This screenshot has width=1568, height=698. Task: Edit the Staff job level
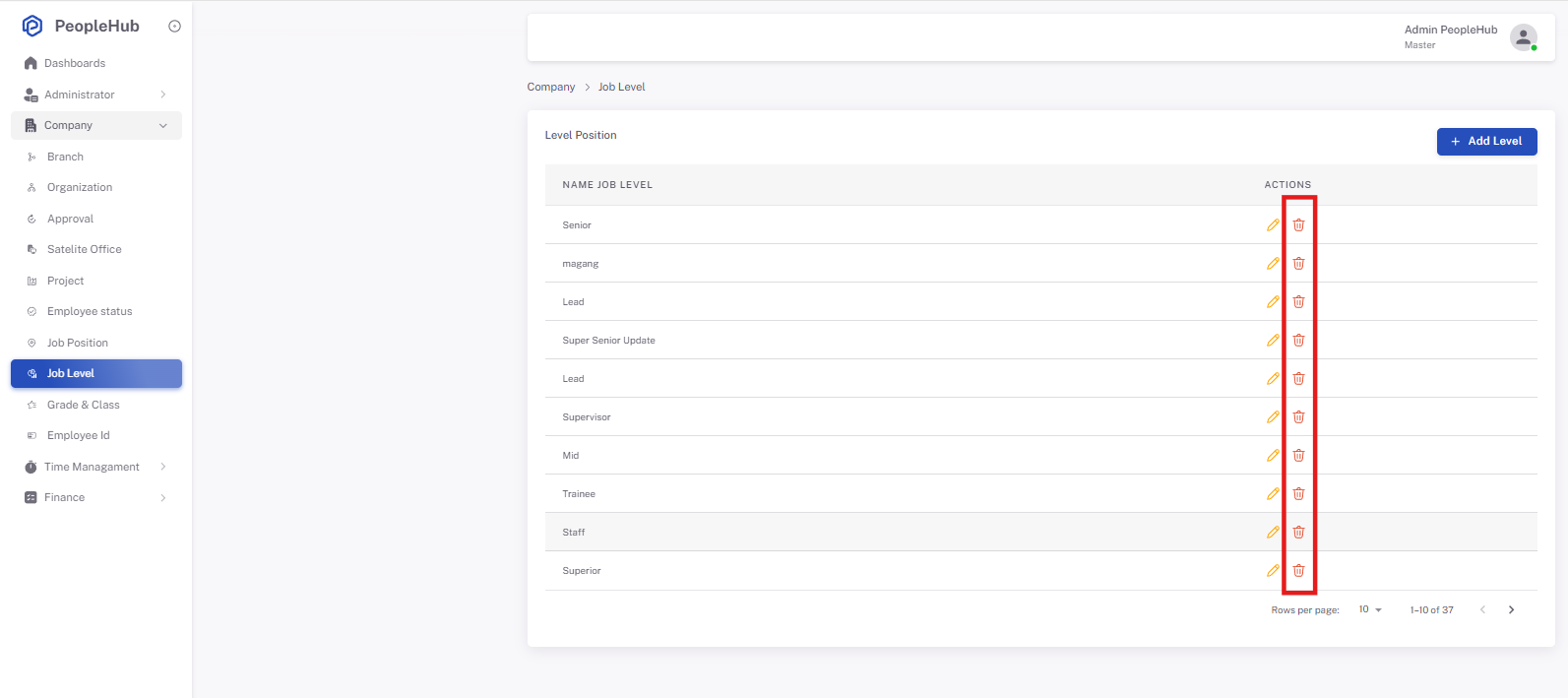click(1273, 532)
